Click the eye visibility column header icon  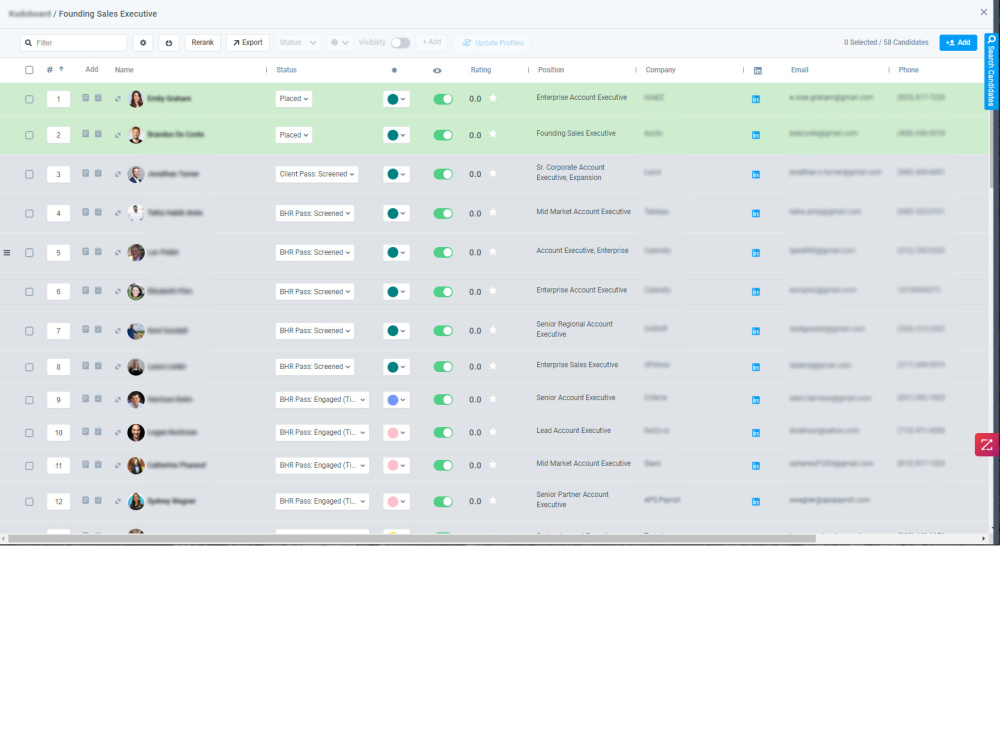437,71
